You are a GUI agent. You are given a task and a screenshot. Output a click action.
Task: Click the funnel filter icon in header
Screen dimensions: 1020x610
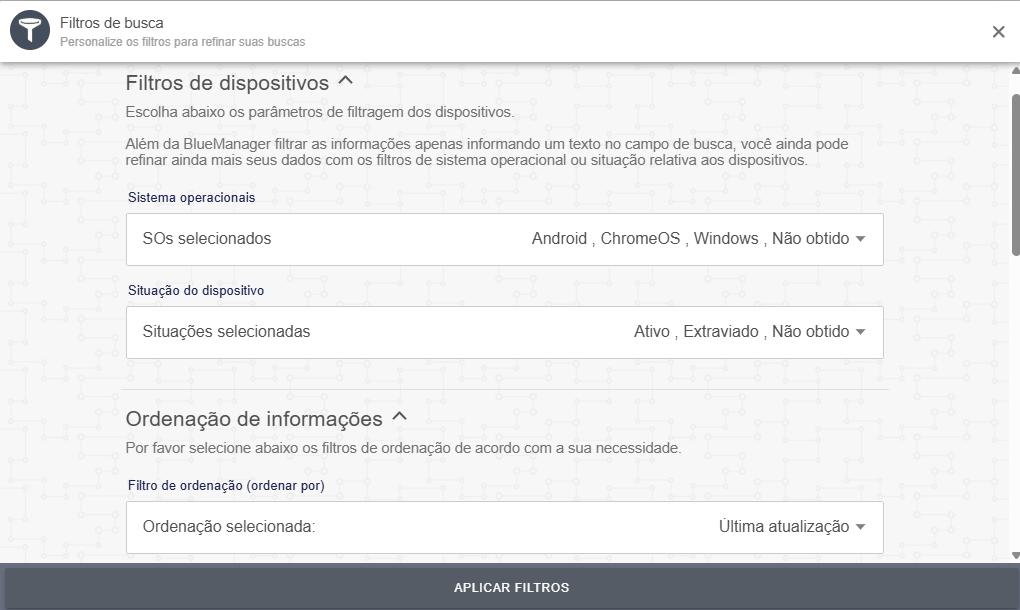tap(30, 31)
